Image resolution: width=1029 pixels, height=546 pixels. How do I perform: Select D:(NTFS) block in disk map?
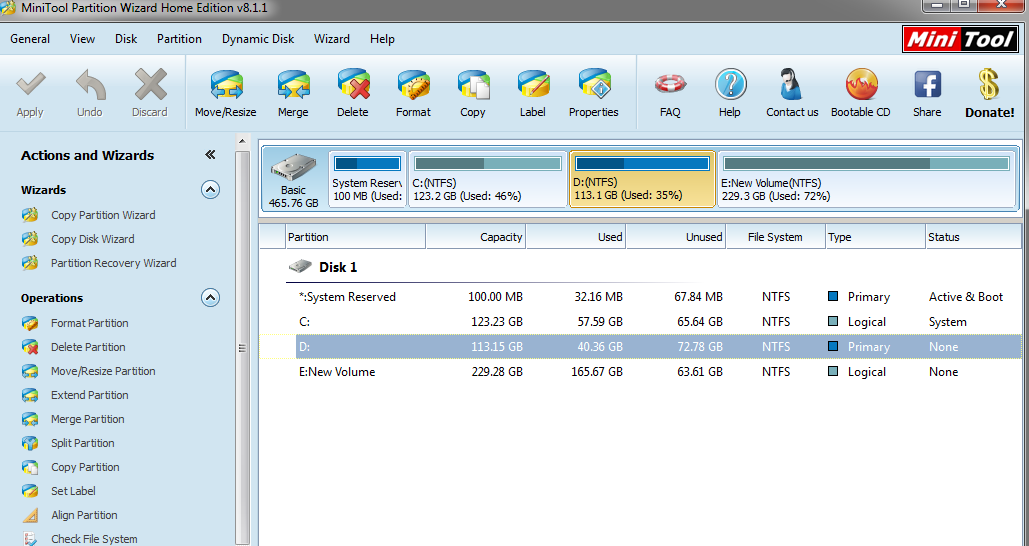pyautogui.click(x=642, y=178)
